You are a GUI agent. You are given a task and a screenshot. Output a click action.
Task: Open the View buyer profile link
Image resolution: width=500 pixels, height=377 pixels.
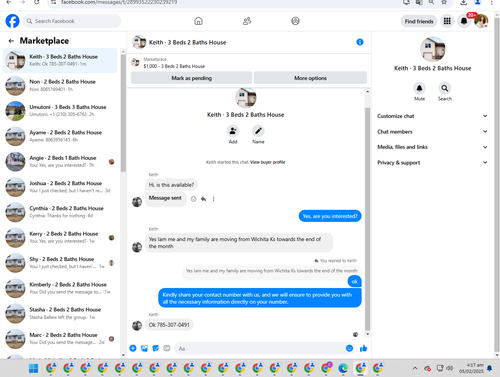pyautogui.click(x=268, y=162)
